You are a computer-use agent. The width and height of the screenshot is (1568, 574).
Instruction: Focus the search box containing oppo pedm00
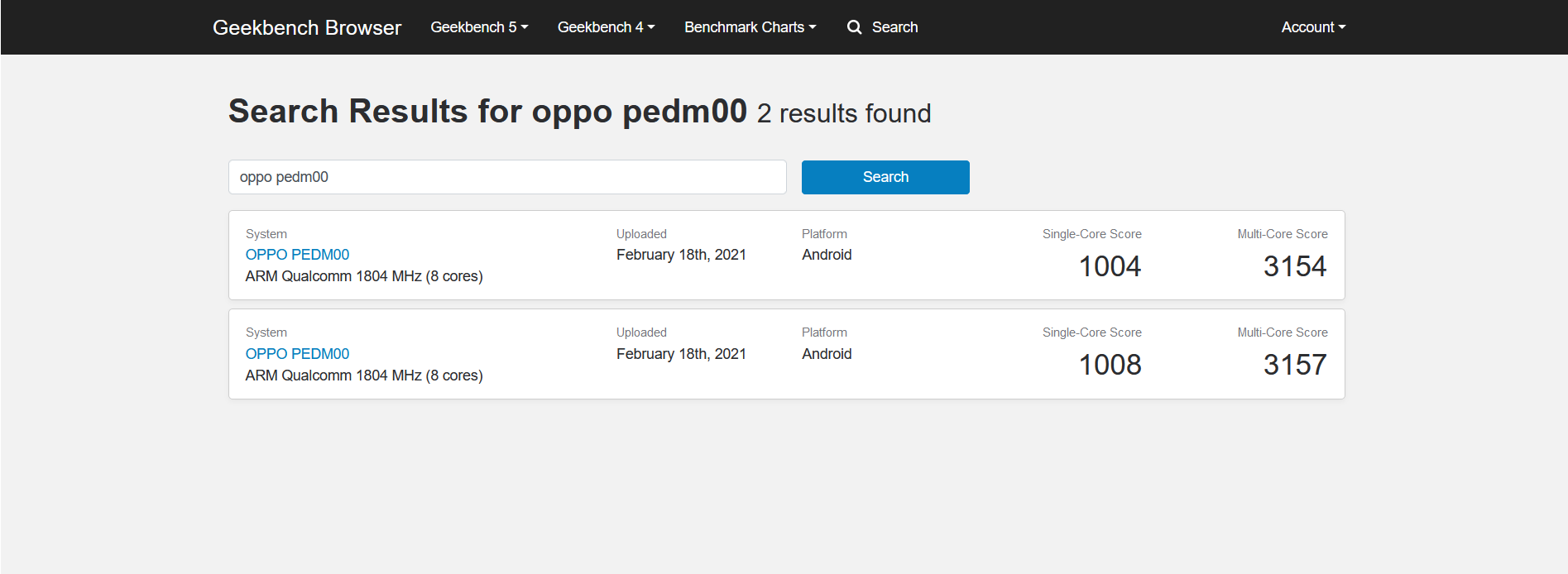507,177
